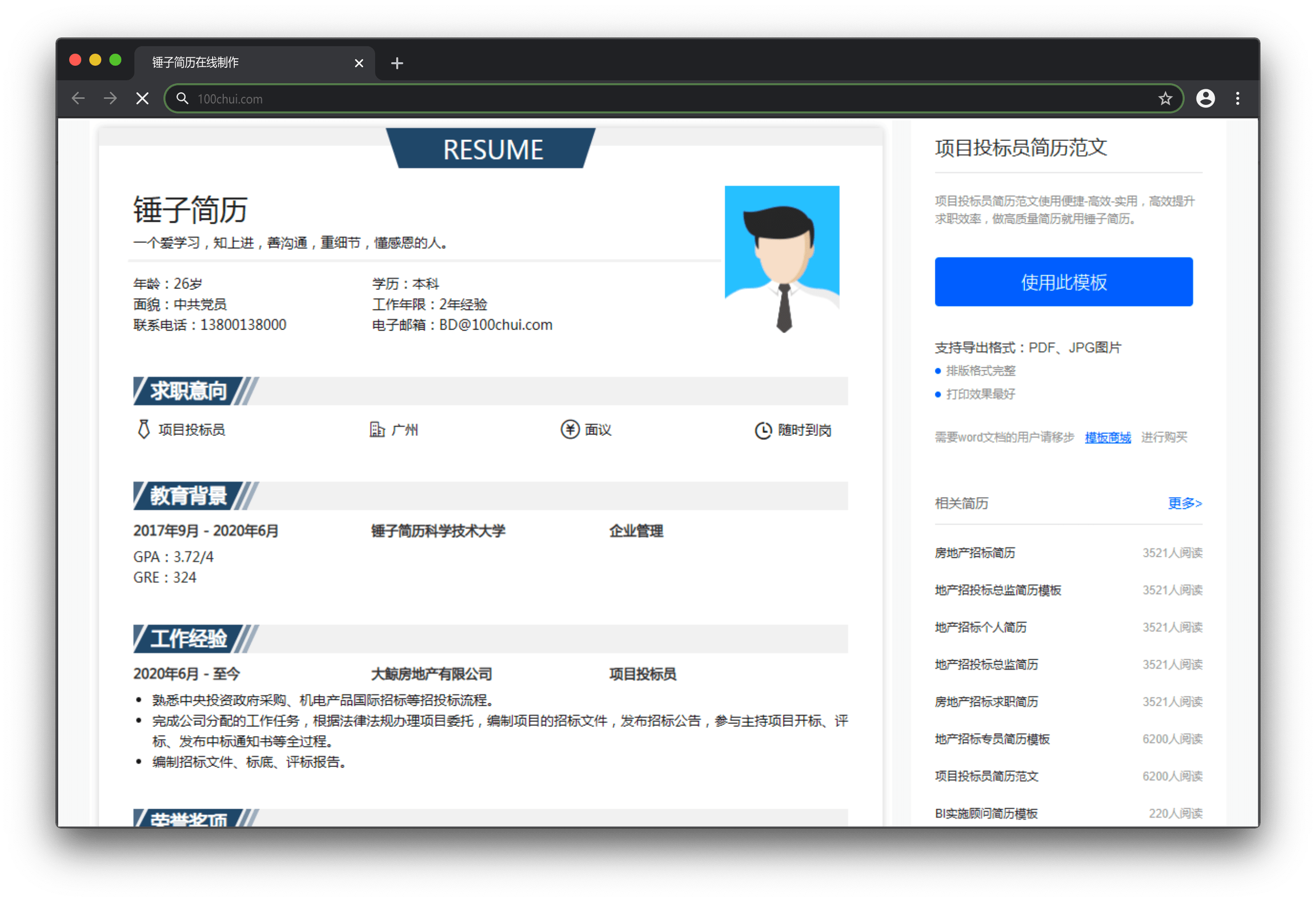The image size is (1316, 902).
Task: Open a new tab with plus icon
Action: [397, 63]
